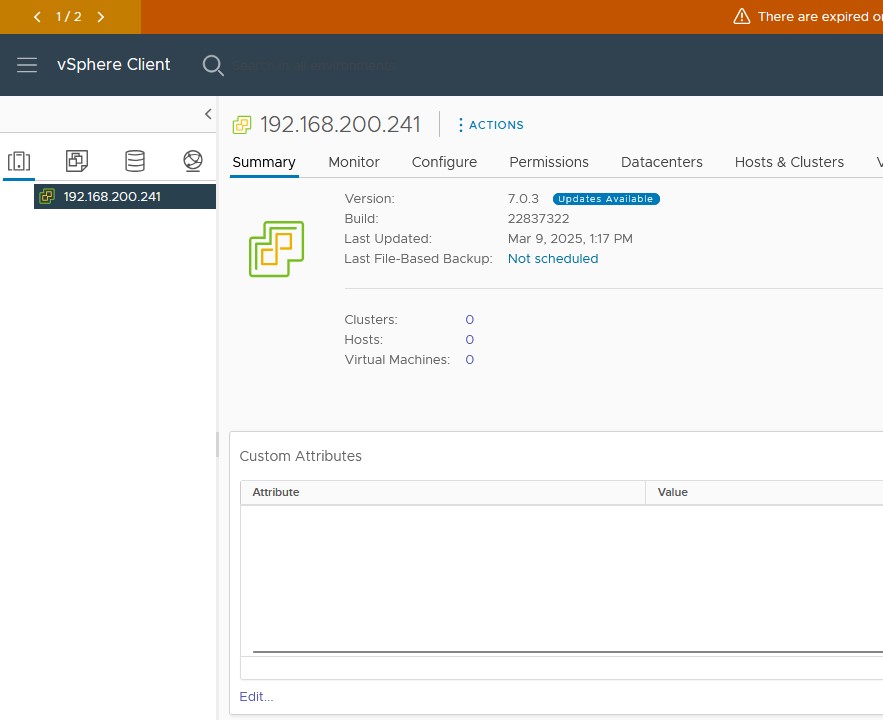This screenshot has width=883, height=720.
Task: Open the ACTIONS dropdown menu
Action: [x=490, y=125]
